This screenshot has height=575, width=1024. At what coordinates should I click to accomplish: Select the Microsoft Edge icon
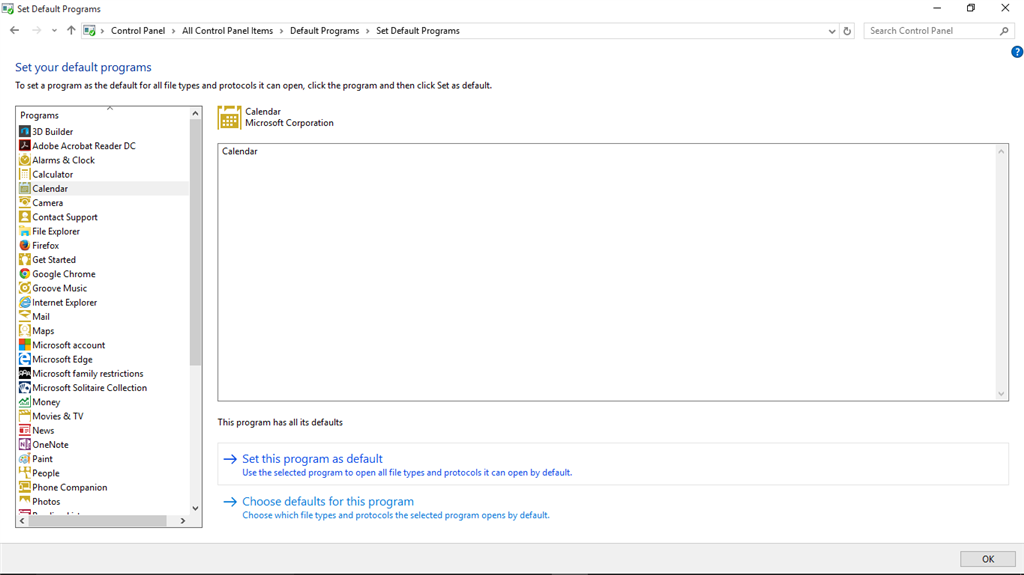(25, 359)
